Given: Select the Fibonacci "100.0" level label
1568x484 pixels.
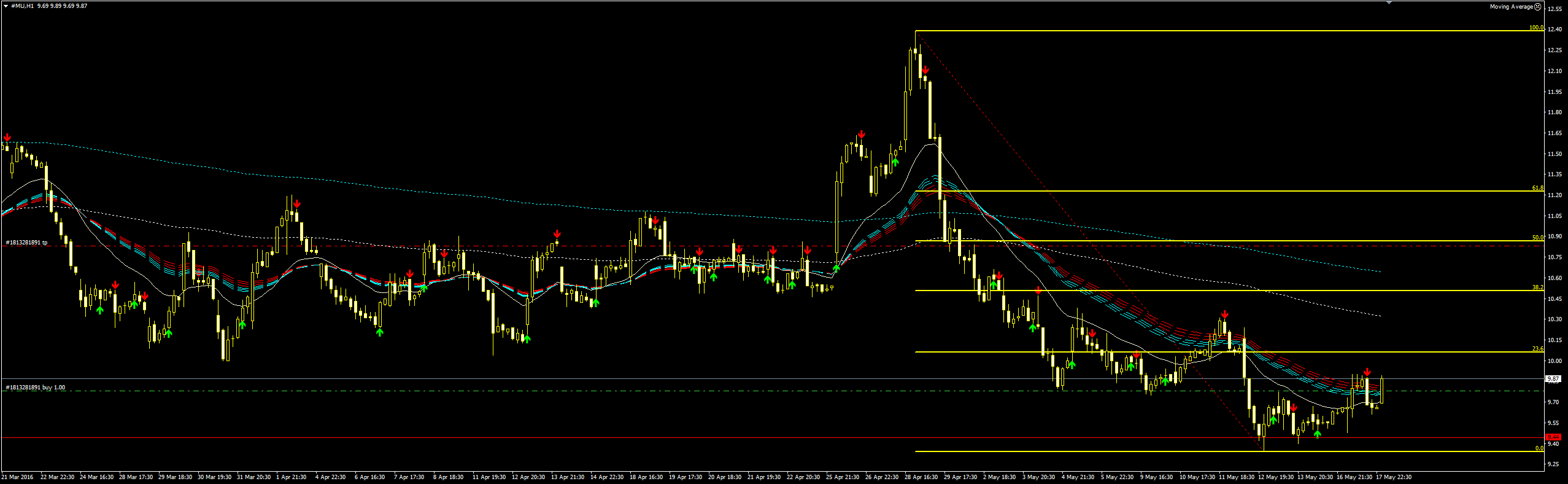Looking at the screenshot, I should click(1536, 28).
